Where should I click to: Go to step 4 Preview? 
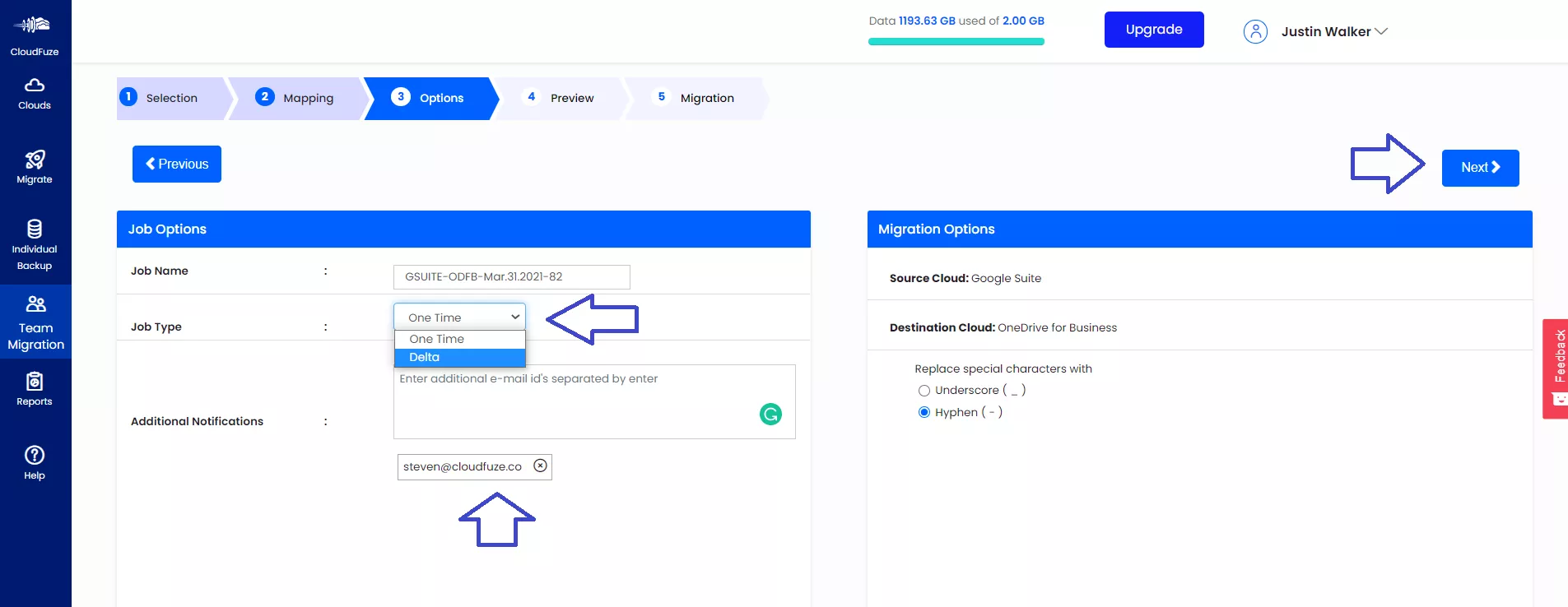(561, 98)
